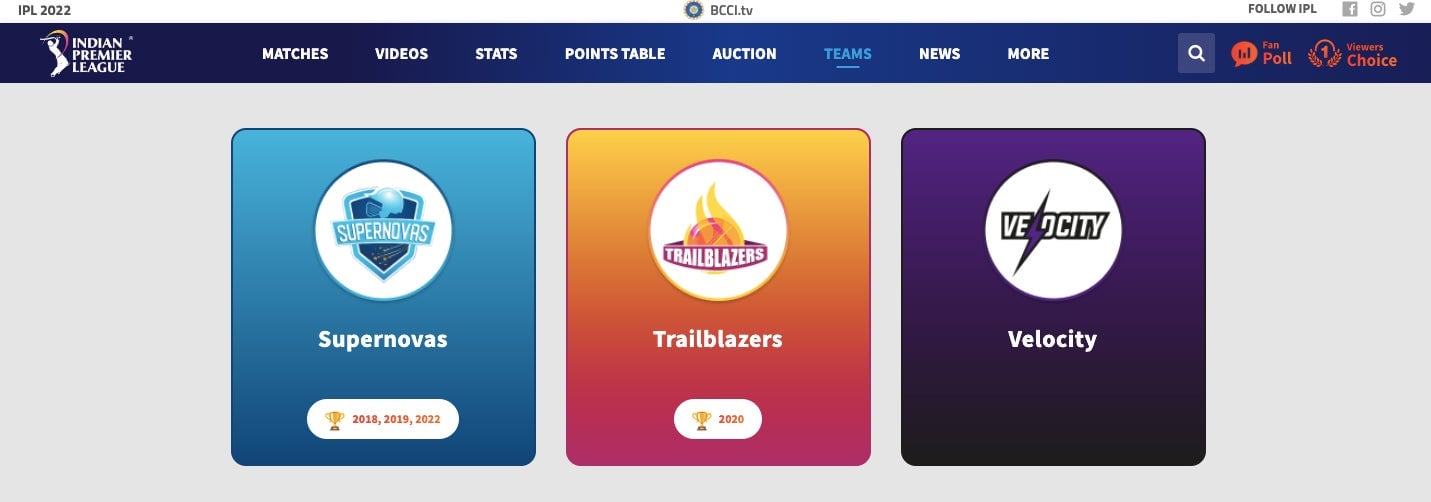This screenshot has height=502, width=1431.
Task: Go to the STATS section
Action: coord(496,54)
